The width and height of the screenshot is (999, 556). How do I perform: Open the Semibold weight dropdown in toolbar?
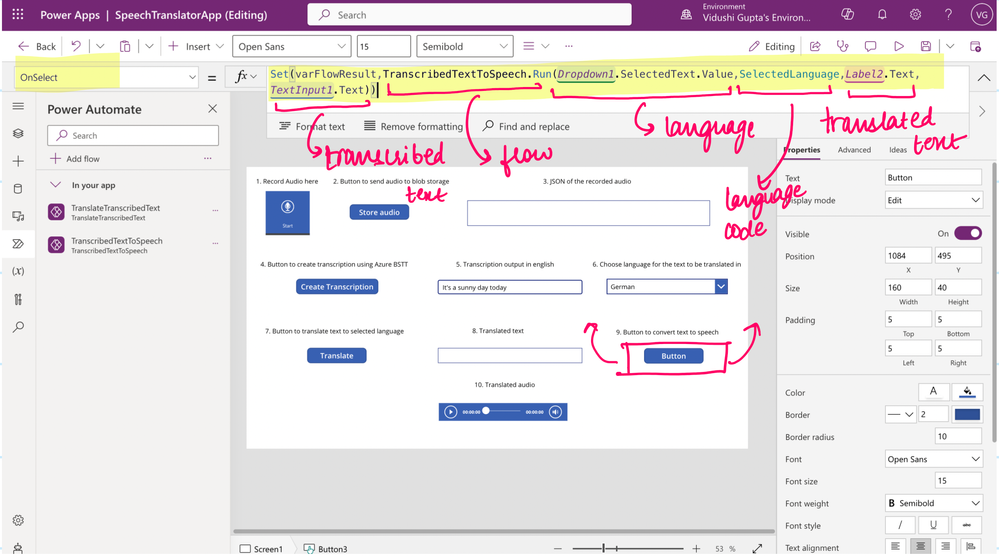(x=464, y=46)
